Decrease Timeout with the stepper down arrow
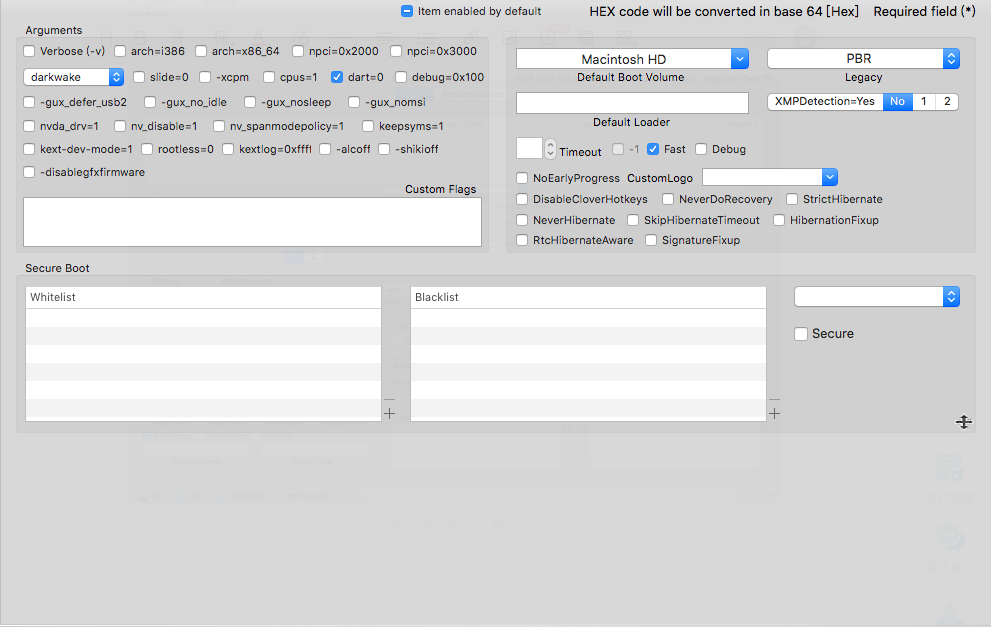991x627 pixels. click(550, 154)
